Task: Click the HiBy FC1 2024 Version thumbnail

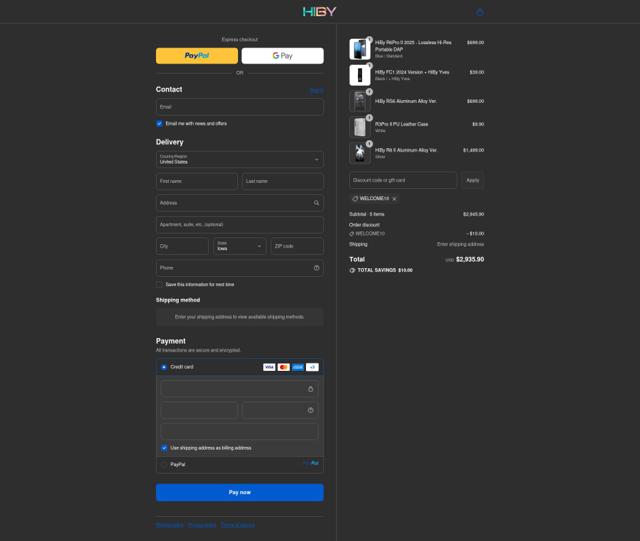Action: coord(360,75)
